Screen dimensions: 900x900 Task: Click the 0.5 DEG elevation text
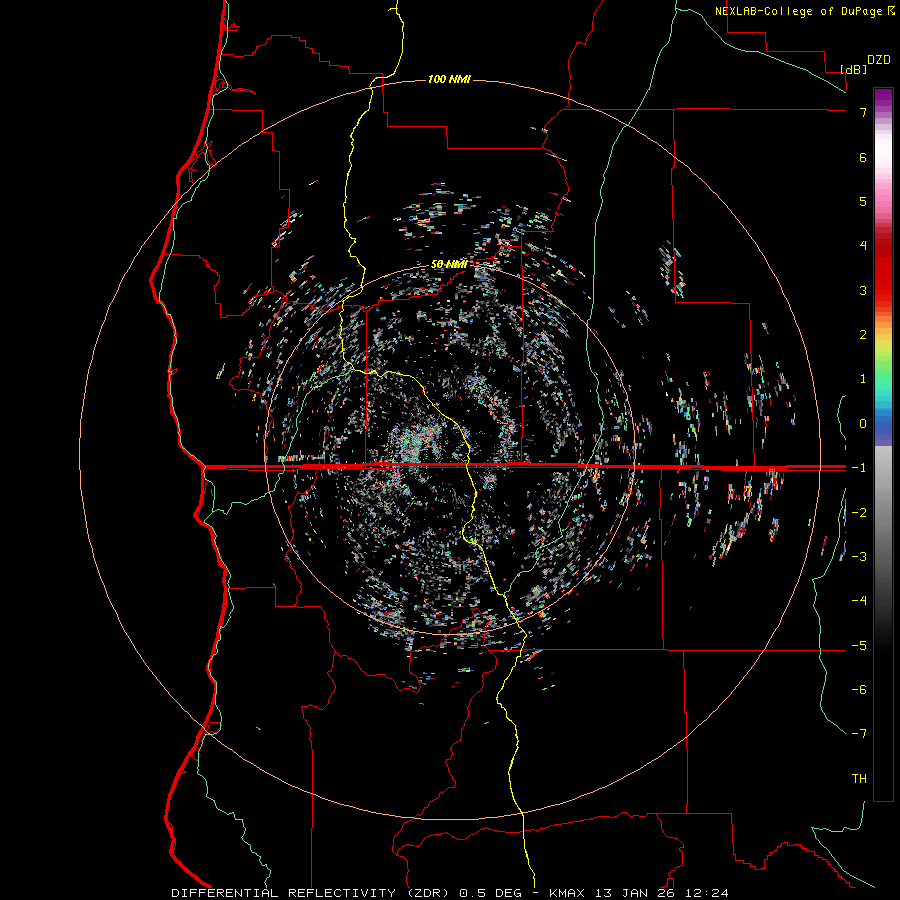click(491, 893)
